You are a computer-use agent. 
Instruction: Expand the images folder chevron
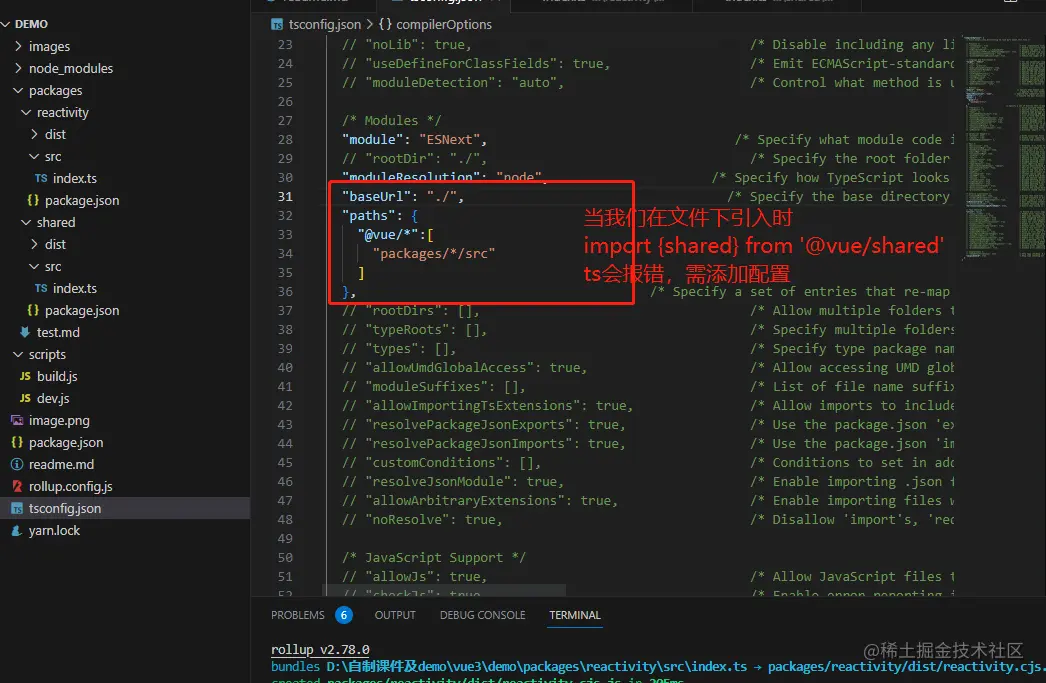pos(18,46)
